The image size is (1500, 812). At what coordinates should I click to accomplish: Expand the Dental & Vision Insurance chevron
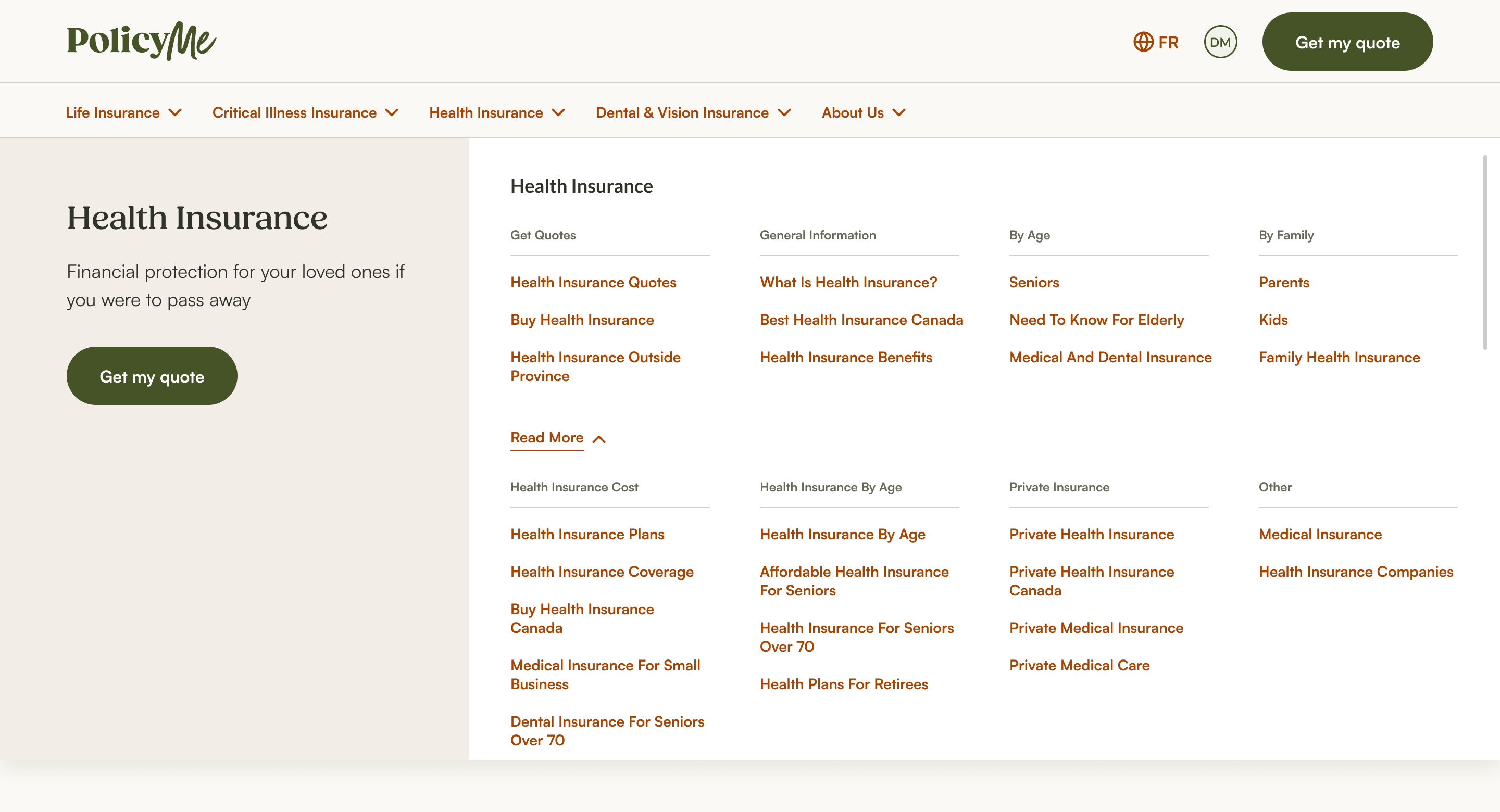click(784, 112)
